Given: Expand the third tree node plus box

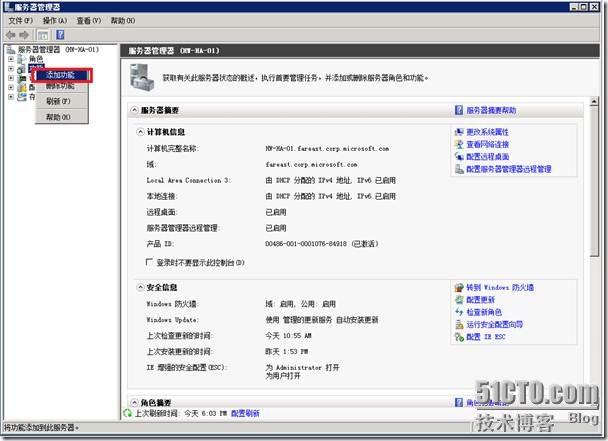Looking at the screenshot, I should click(x=11, y=78).
